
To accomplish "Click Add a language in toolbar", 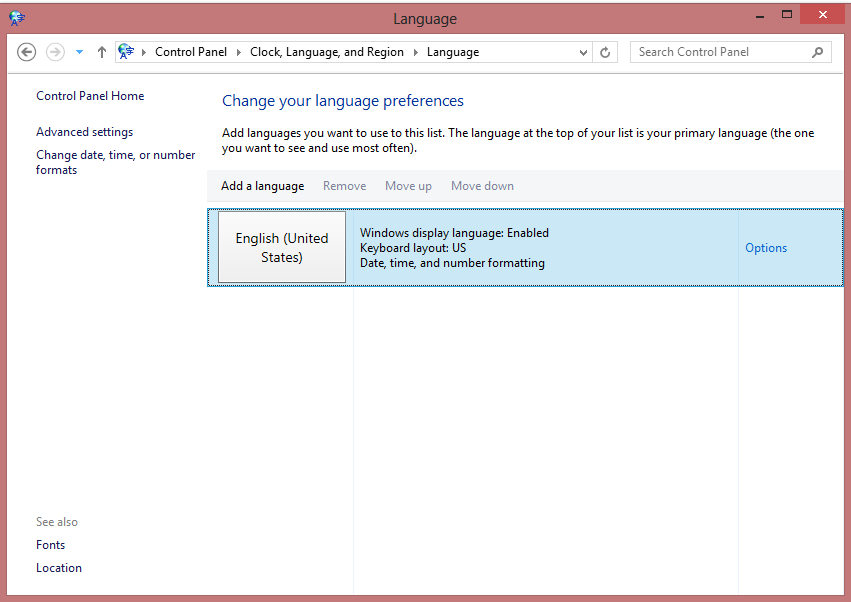I will 262,186.
